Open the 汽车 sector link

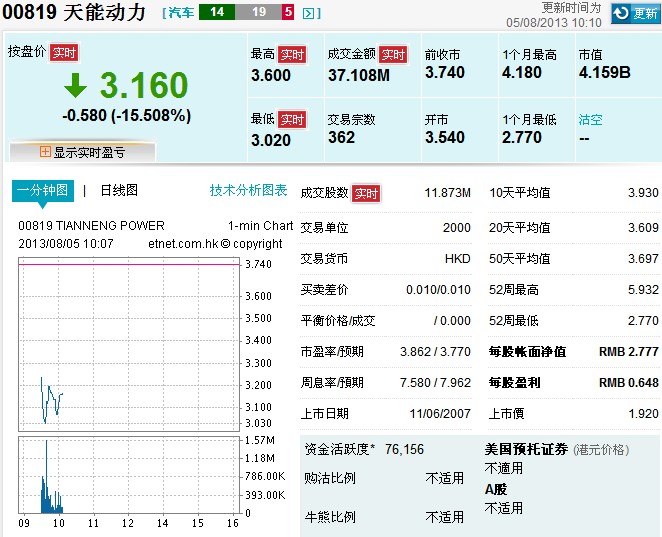click(x=181, y=13)
